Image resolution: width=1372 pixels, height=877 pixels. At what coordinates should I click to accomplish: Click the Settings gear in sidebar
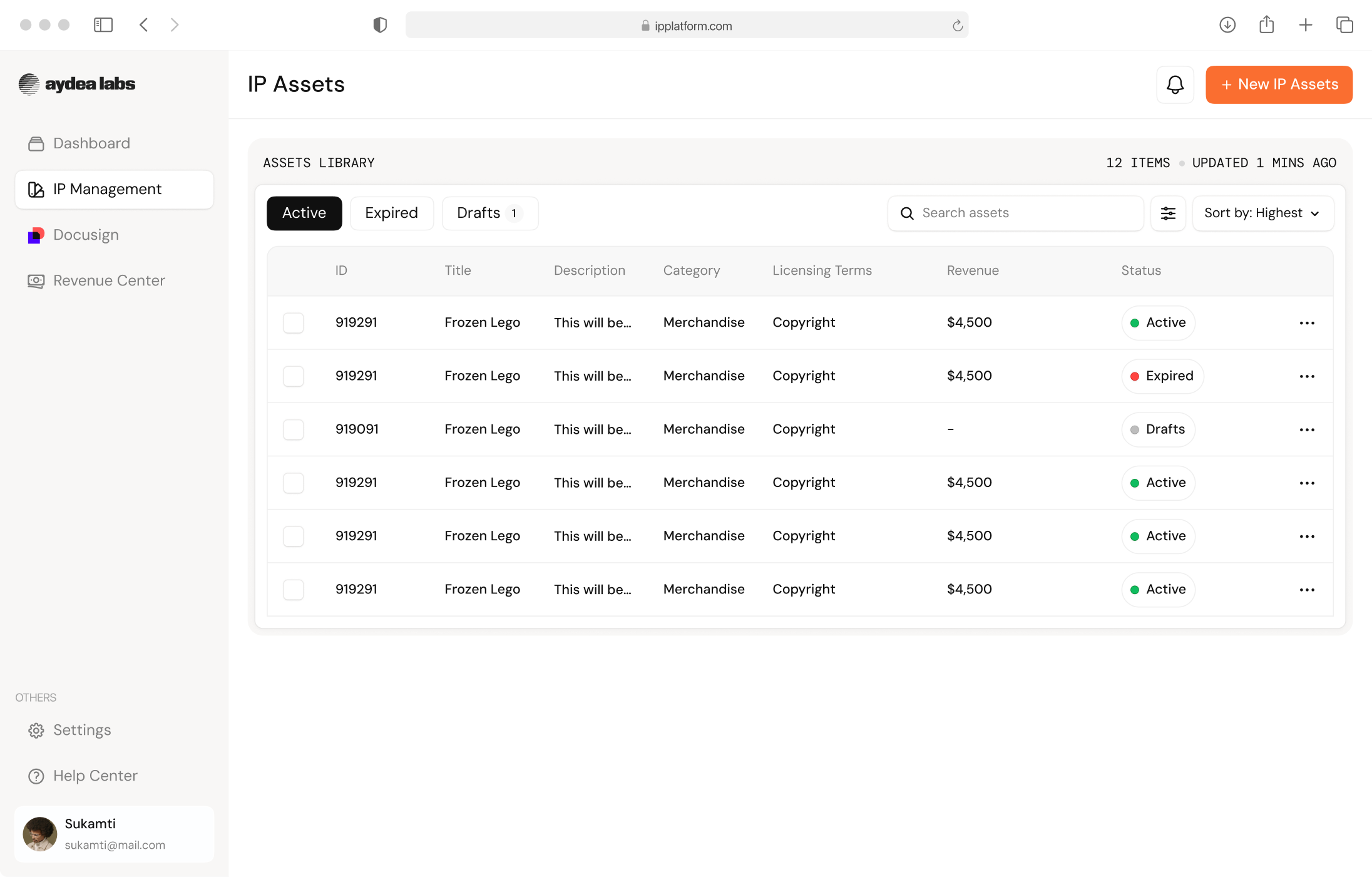pyautogui.click(x=36, y=731)
